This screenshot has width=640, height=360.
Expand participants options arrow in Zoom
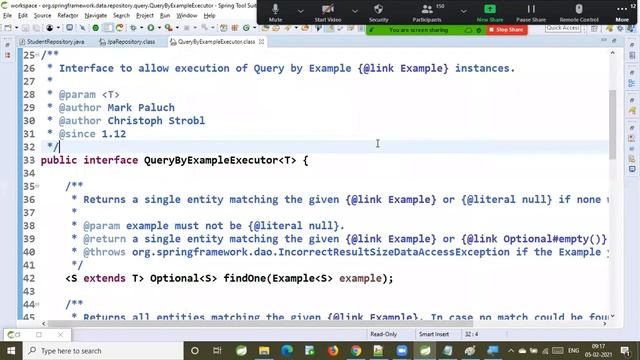click(463, 11)
